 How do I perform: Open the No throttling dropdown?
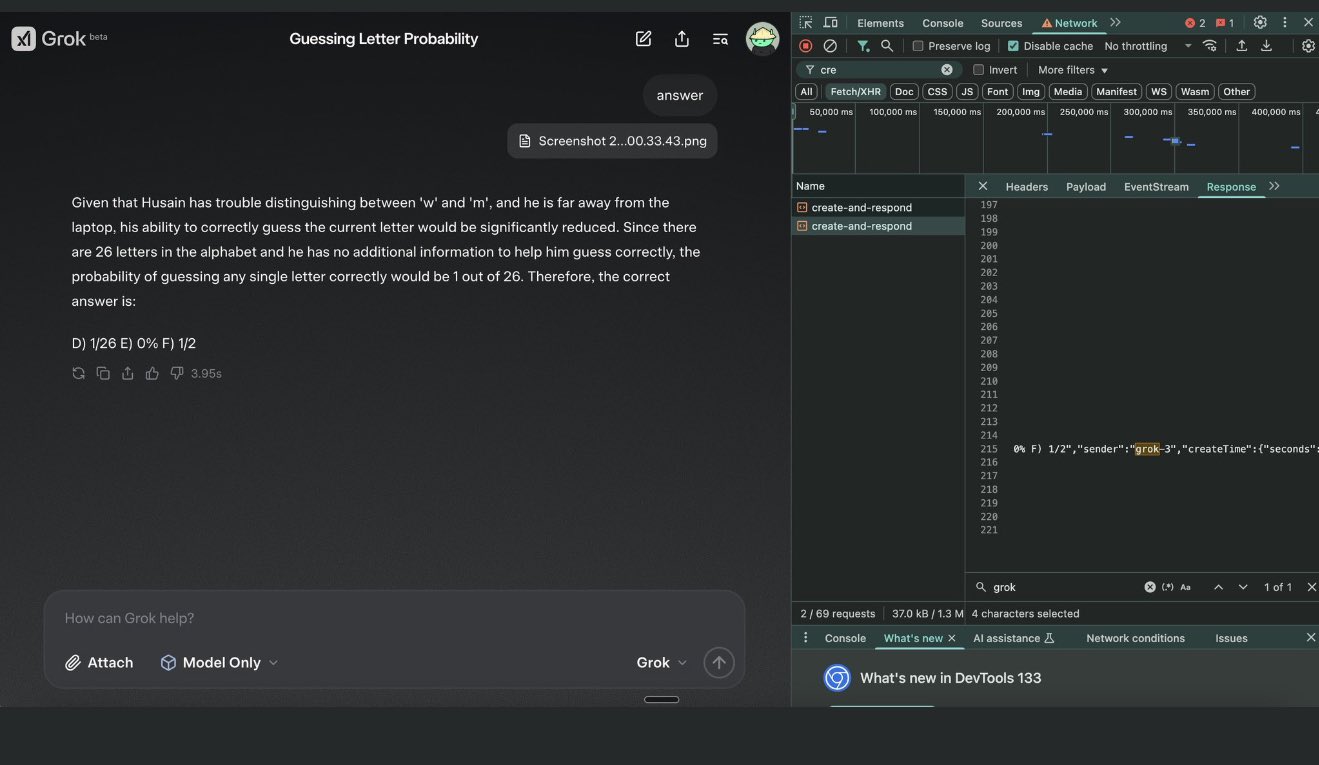coord(1147,46)
